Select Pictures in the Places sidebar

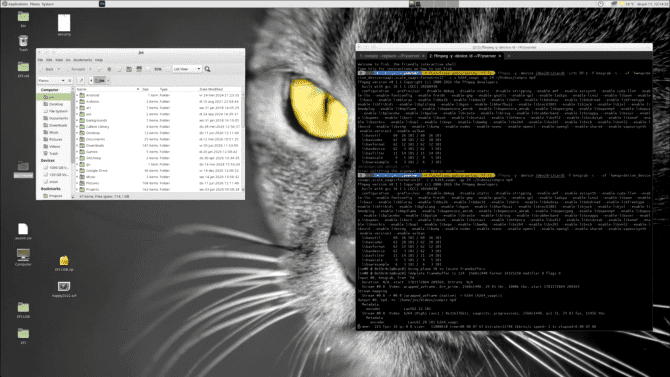(x=55, y=139)
